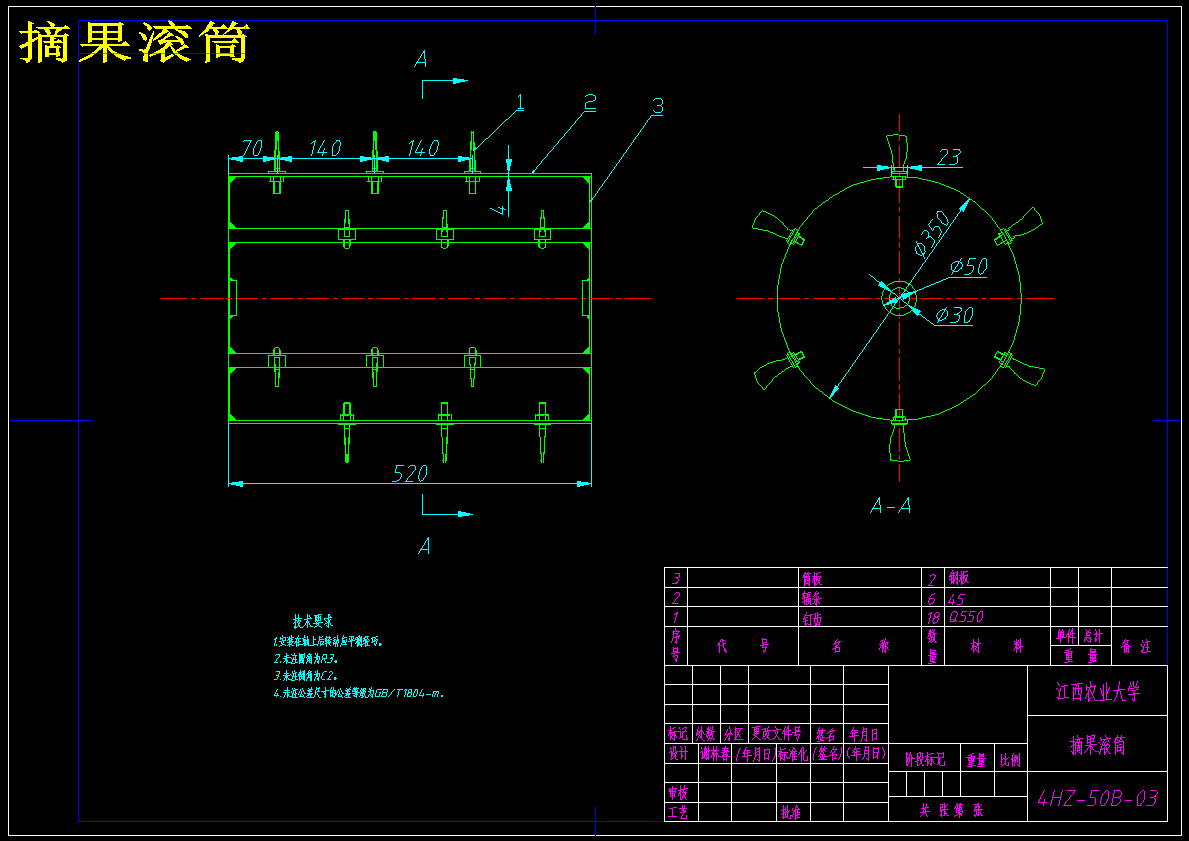Select the "单件" header cell
The width and height of the screenshot is (1189, 841).
1065,636
